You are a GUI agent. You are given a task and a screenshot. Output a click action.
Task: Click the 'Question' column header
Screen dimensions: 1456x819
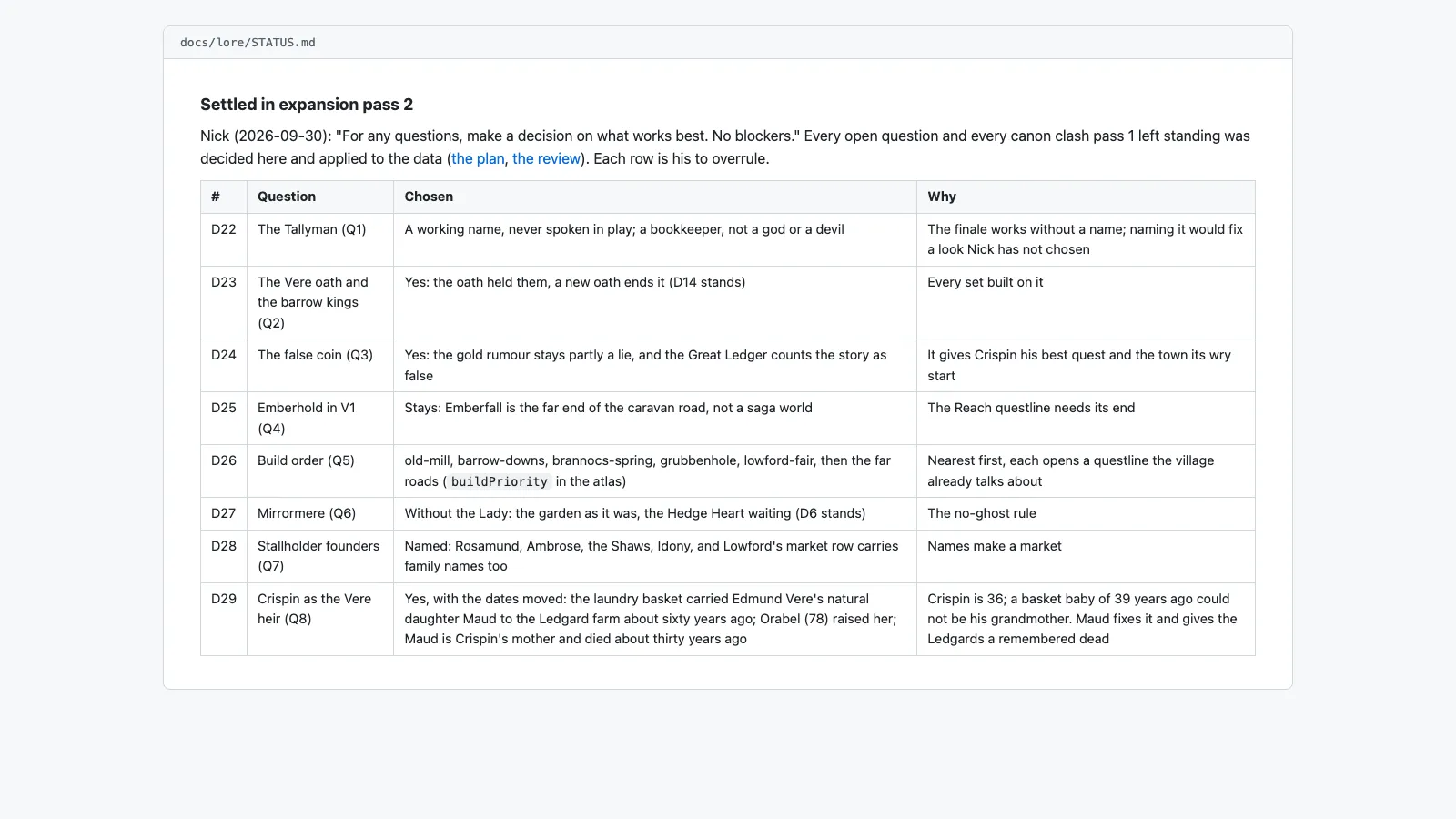click(320, 197)
